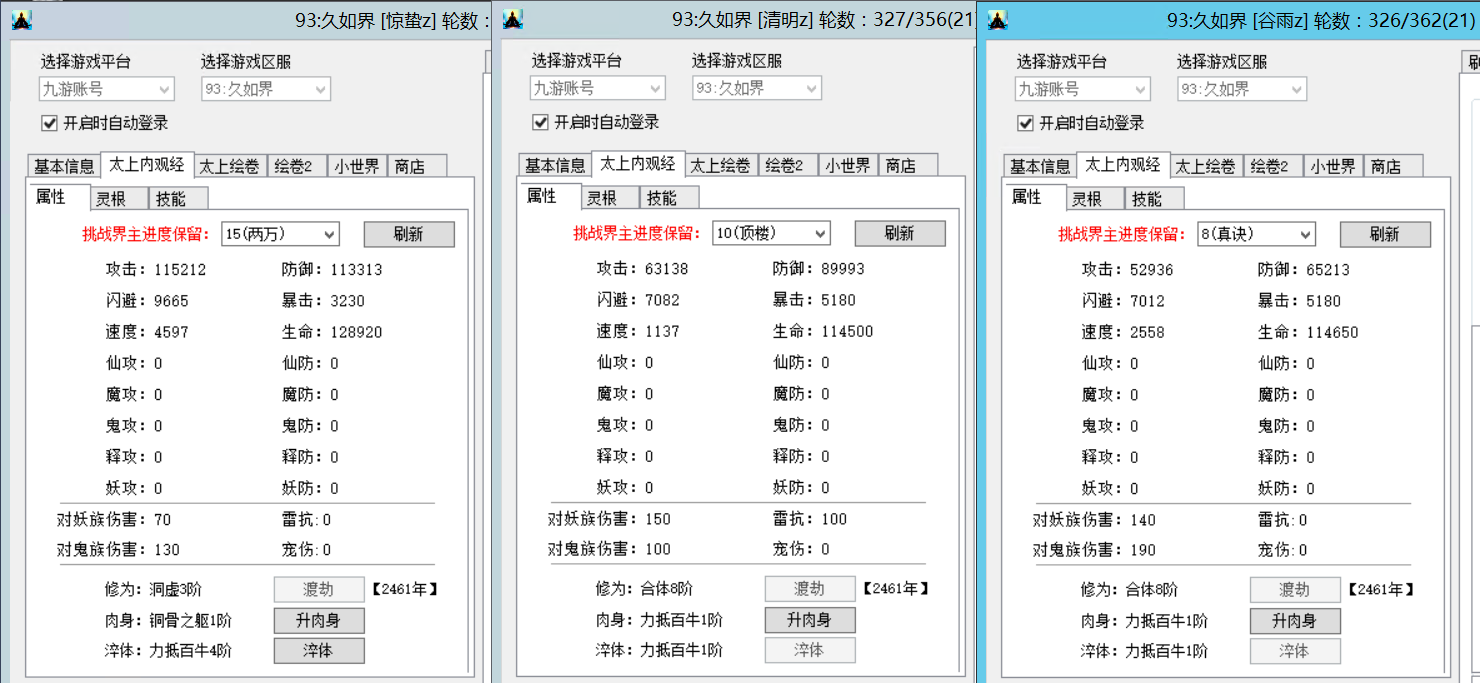Click 升肉身 button in 谷雨z window

tap(1294, 620)
